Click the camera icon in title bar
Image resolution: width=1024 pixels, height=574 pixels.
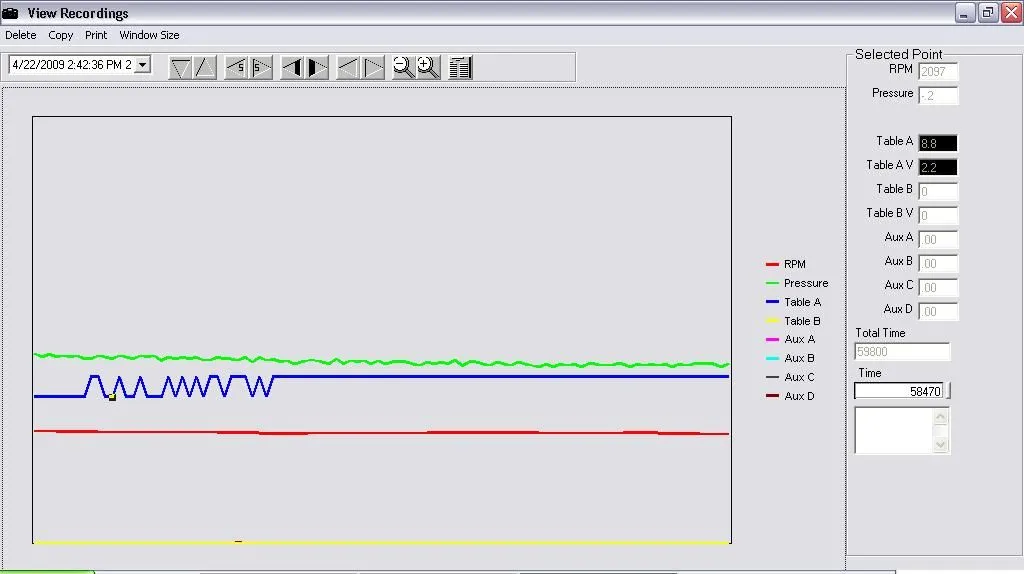click(x=10, y=13)
